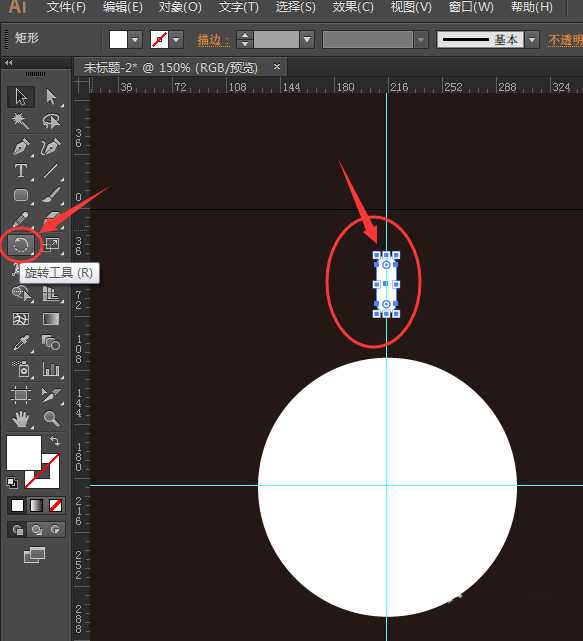Select the Selection tool arrow
This screenshot has width=583, height=641.
click(21, 97)
